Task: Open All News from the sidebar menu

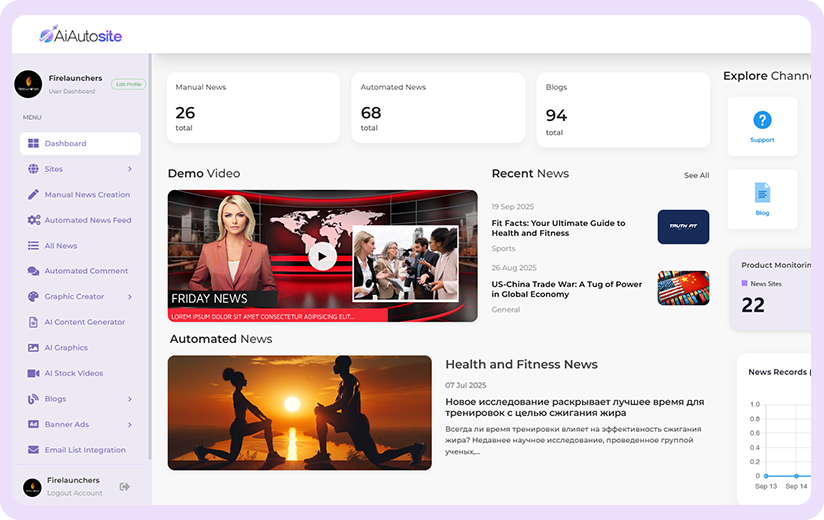Action: coord(60,246)
